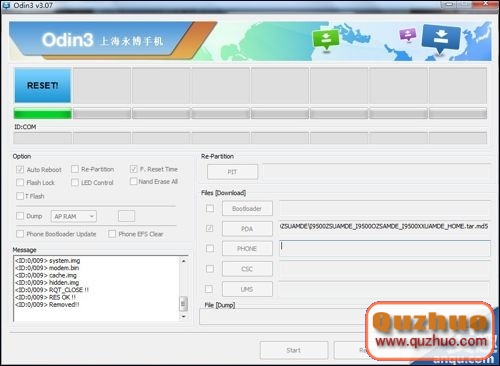
Task: Select the 'system.img' log line
Action: coord(48,261)
